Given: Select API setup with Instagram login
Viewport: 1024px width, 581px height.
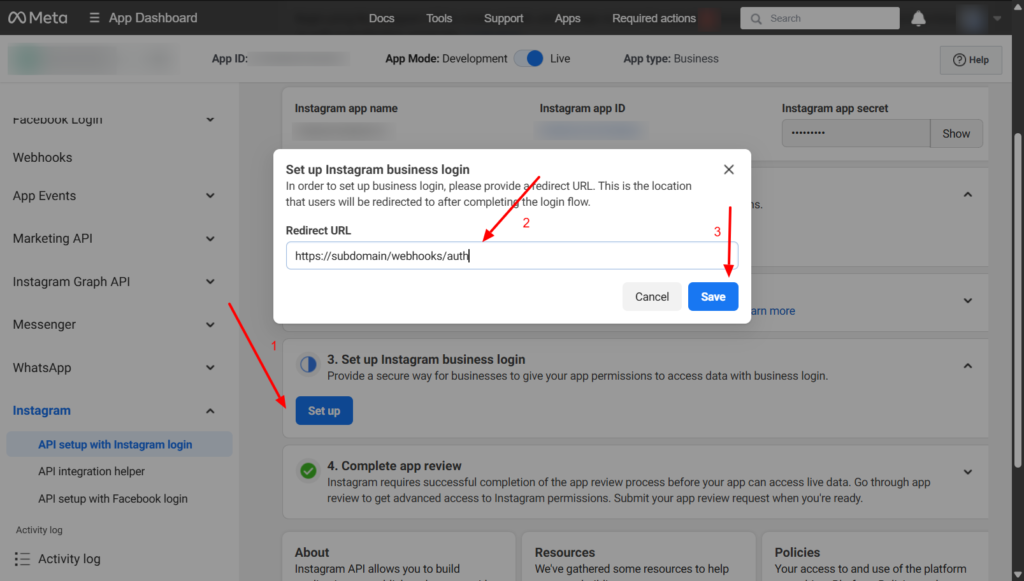Looking at the screenshot, I should (x=120, y=445).
